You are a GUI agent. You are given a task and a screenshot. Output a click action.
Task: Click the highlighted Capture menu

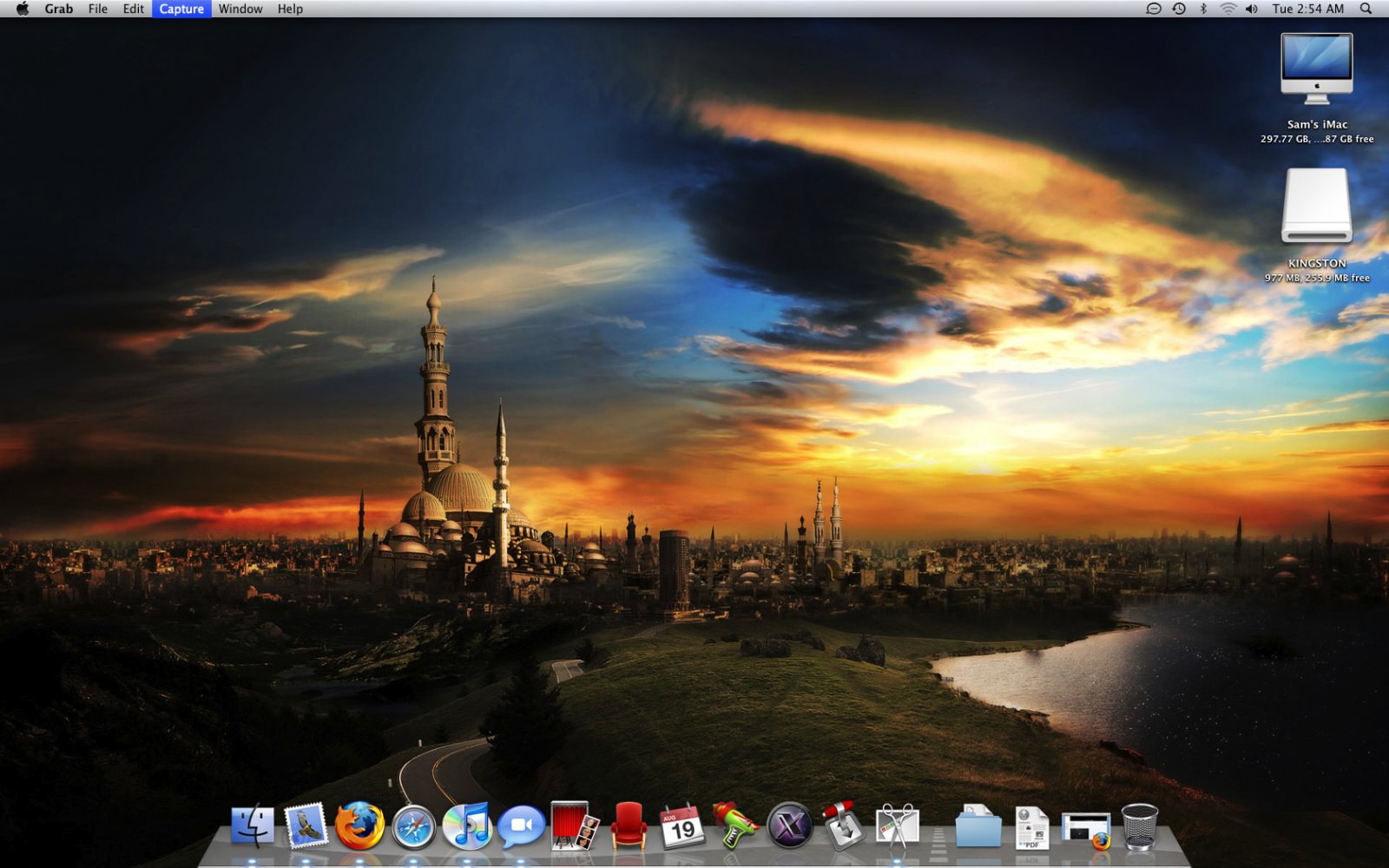pos(181,9)
